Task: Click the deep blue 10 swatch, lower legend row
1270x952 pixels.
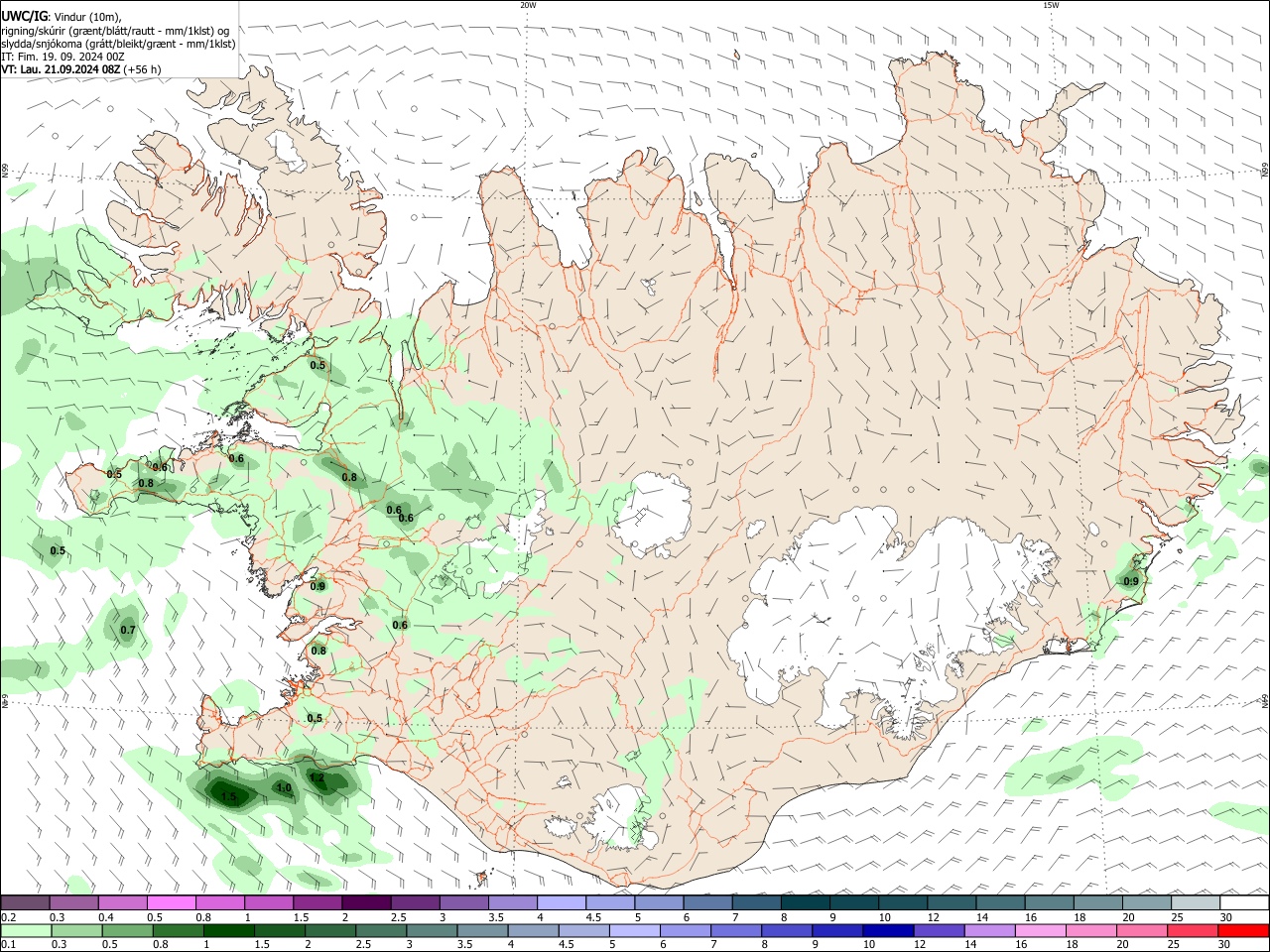Action: tap(888, 930)
